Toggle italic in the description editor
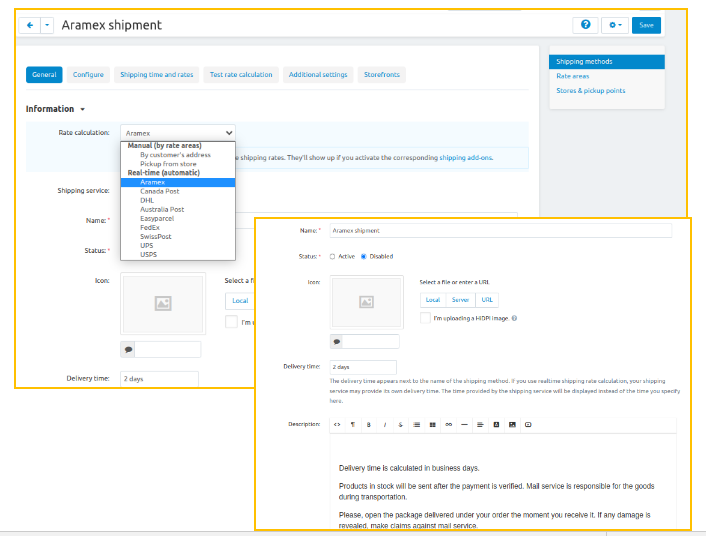 385,425
